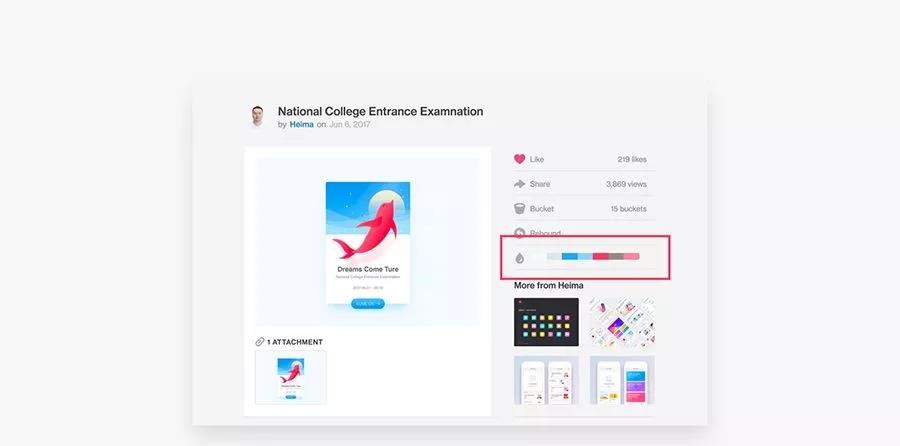
Task: Click the 219 likes count
Action: click(x=632, y=160)
